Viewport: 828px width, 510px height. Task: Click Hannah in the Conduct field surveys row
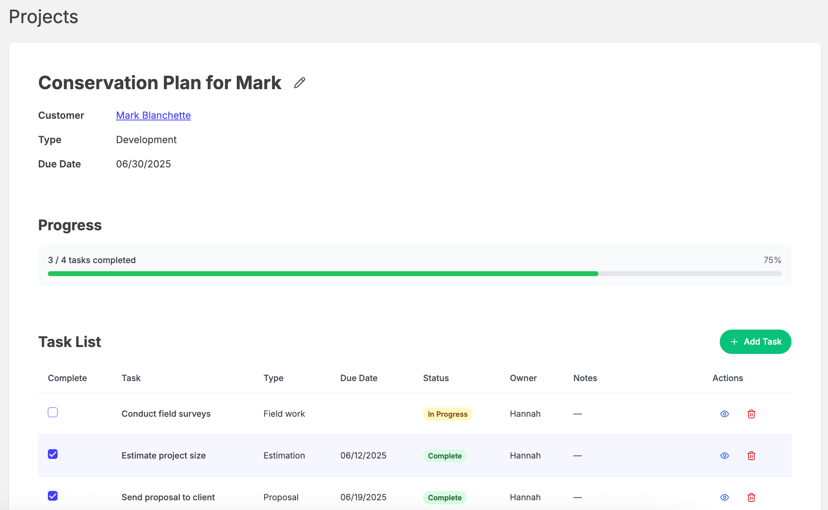tap(525, 414)
